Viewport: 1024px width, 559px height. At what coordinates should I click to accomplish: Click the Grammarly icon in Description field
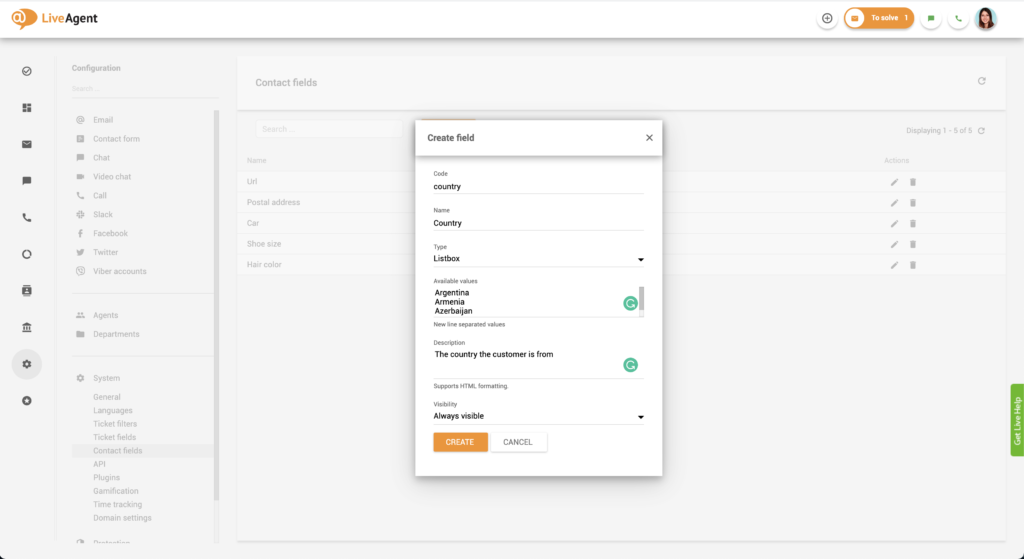tap(631, 365)
